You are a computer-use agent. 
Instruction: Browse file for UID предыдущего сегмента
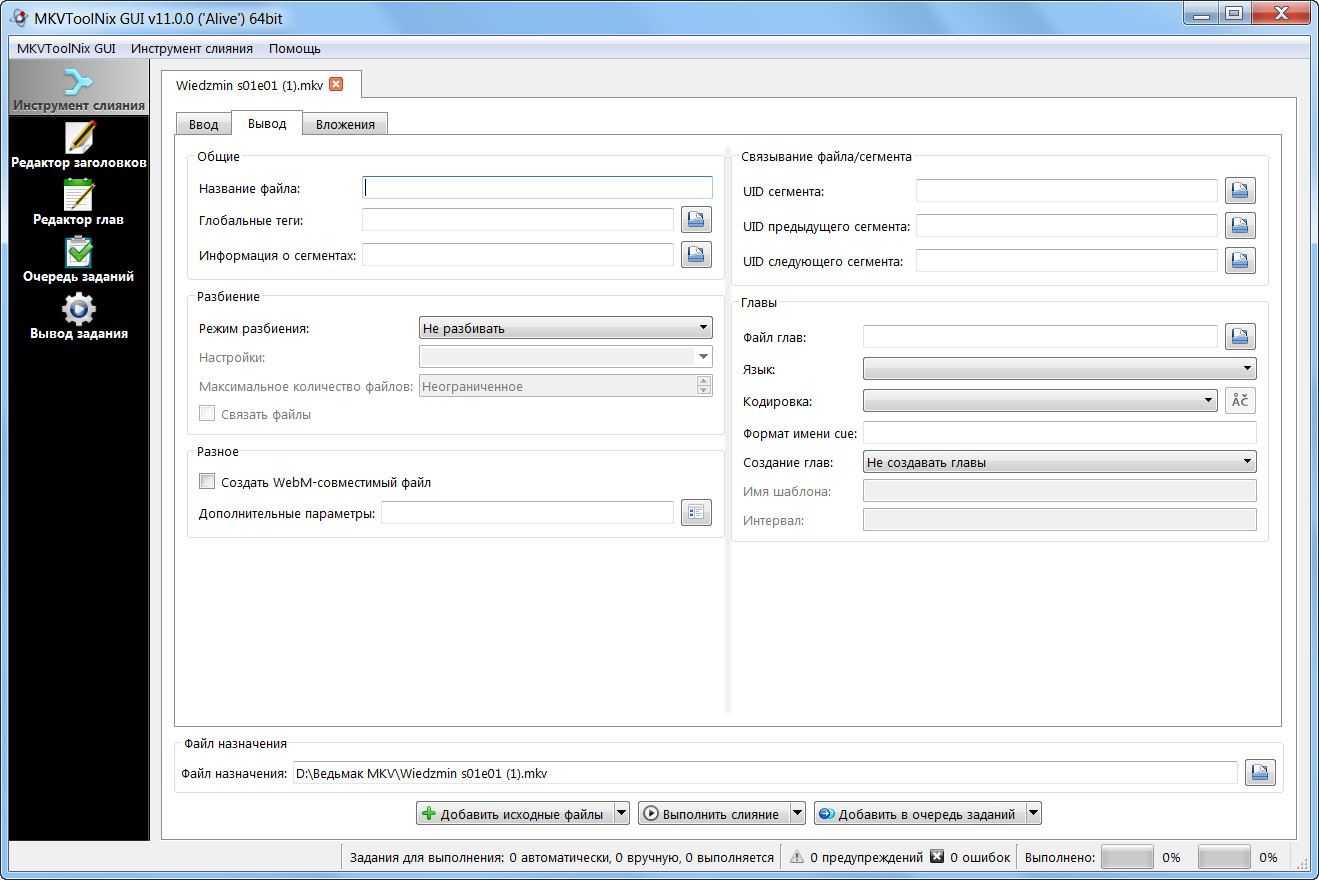tap(1240, 225)
